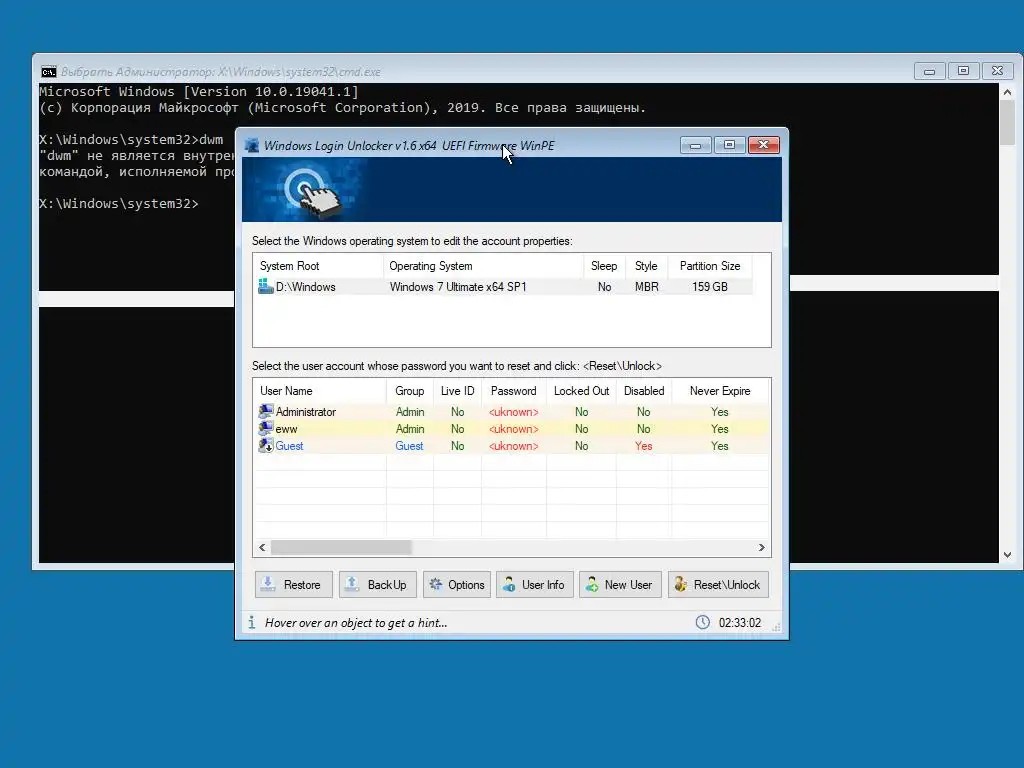
Task: Click the User Name column header
Action: pos(319,391)
